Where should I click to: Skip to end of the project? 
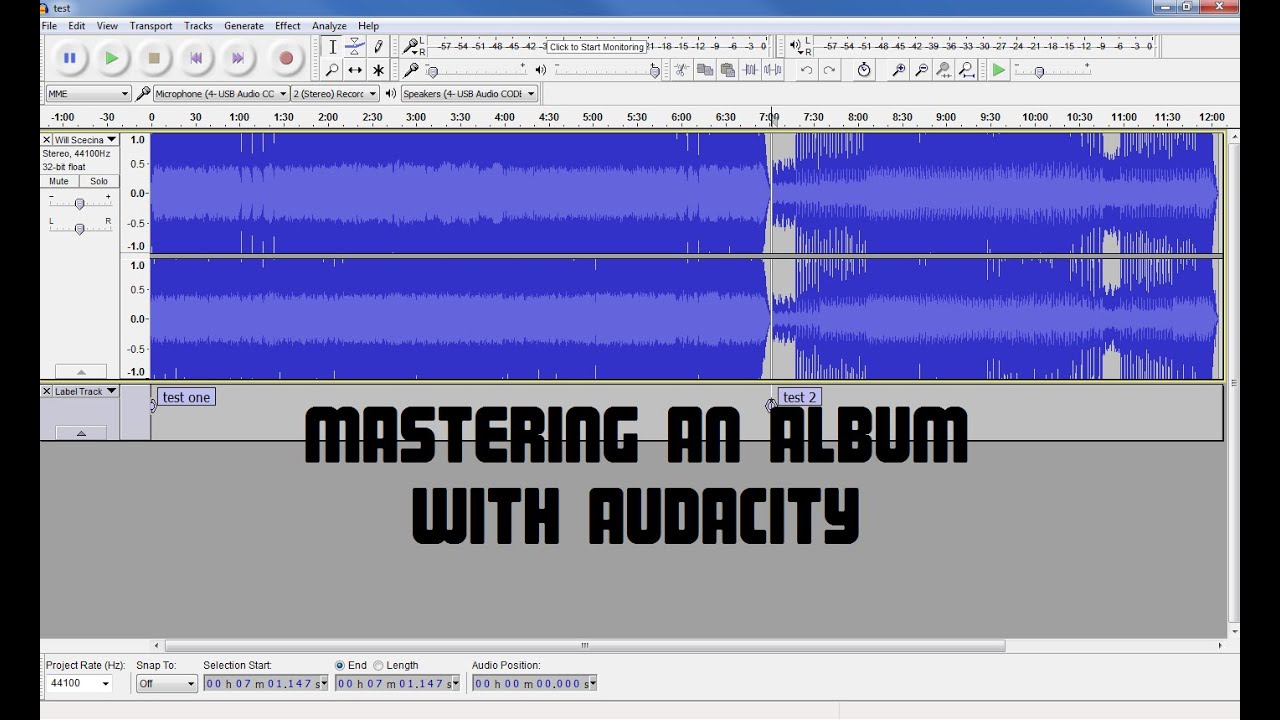coord(238,58)
